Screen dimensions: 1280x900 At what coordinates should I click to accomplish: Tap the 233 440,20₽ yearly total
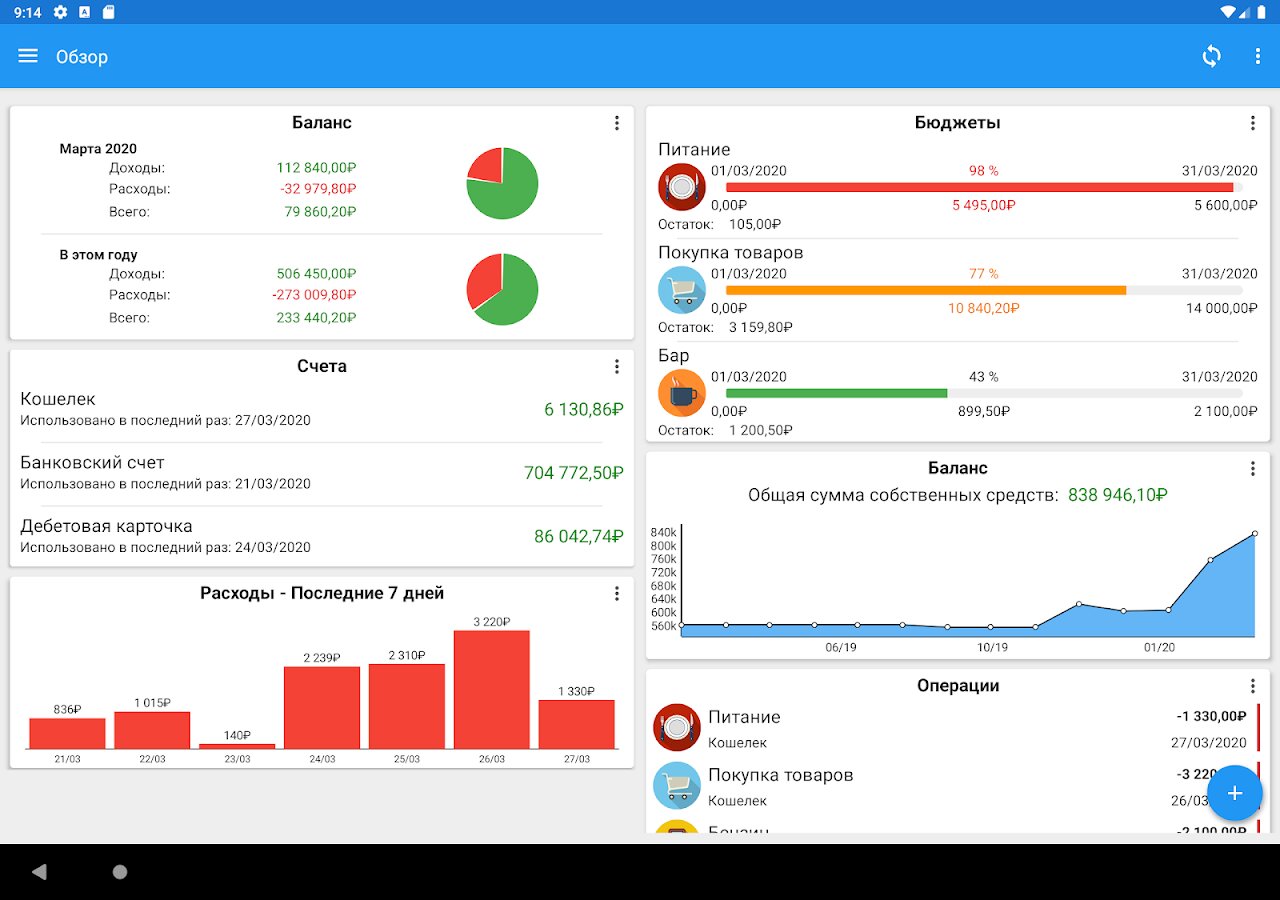[317, 318]
